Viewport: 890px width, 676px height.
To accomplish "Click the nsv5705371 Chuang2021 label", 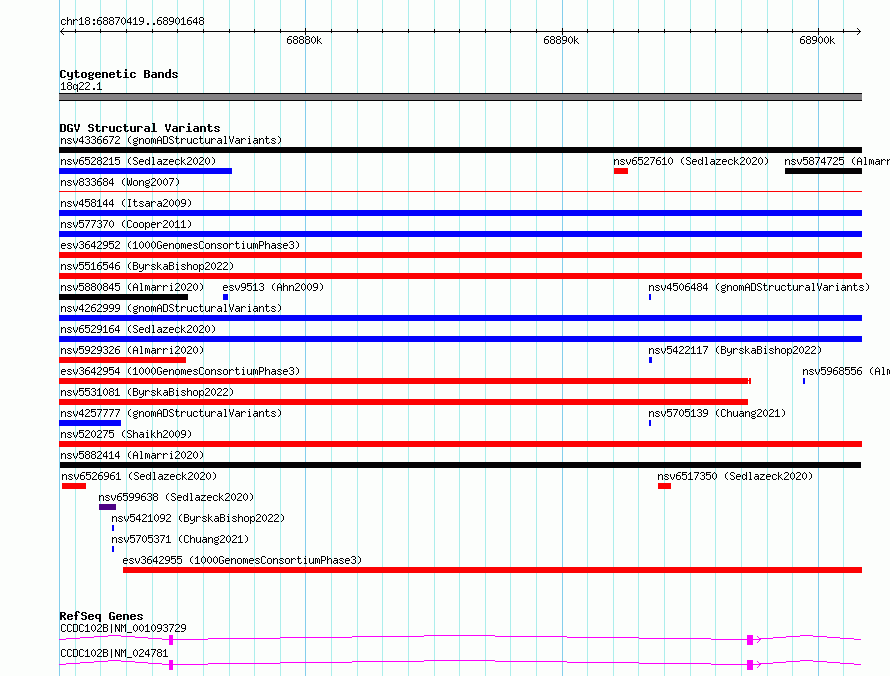I will pos(180,539).
